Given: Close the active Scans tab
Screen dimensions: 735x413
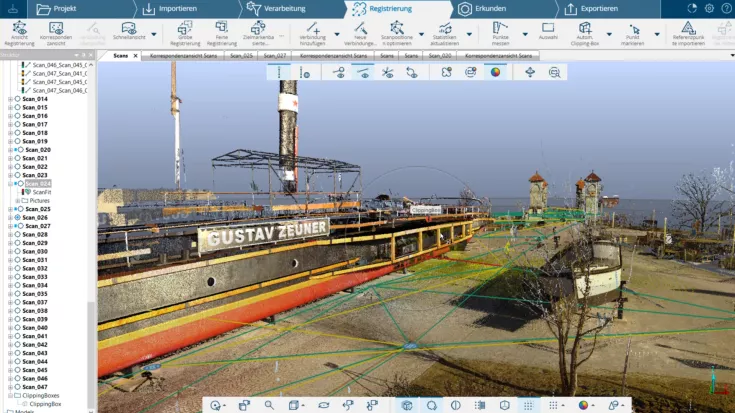Looking at the screenshot, I should point(135,55).
